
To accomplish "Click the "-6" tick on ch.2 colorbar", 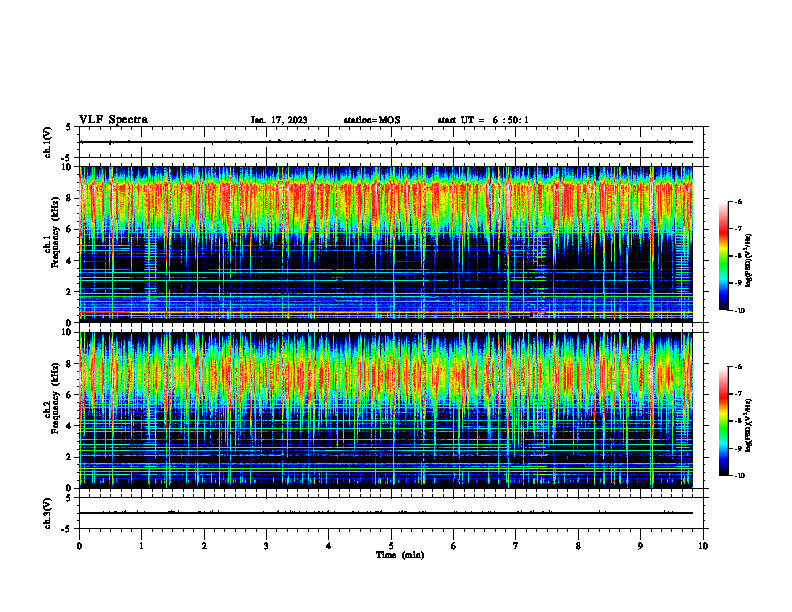I will [738, 367].
